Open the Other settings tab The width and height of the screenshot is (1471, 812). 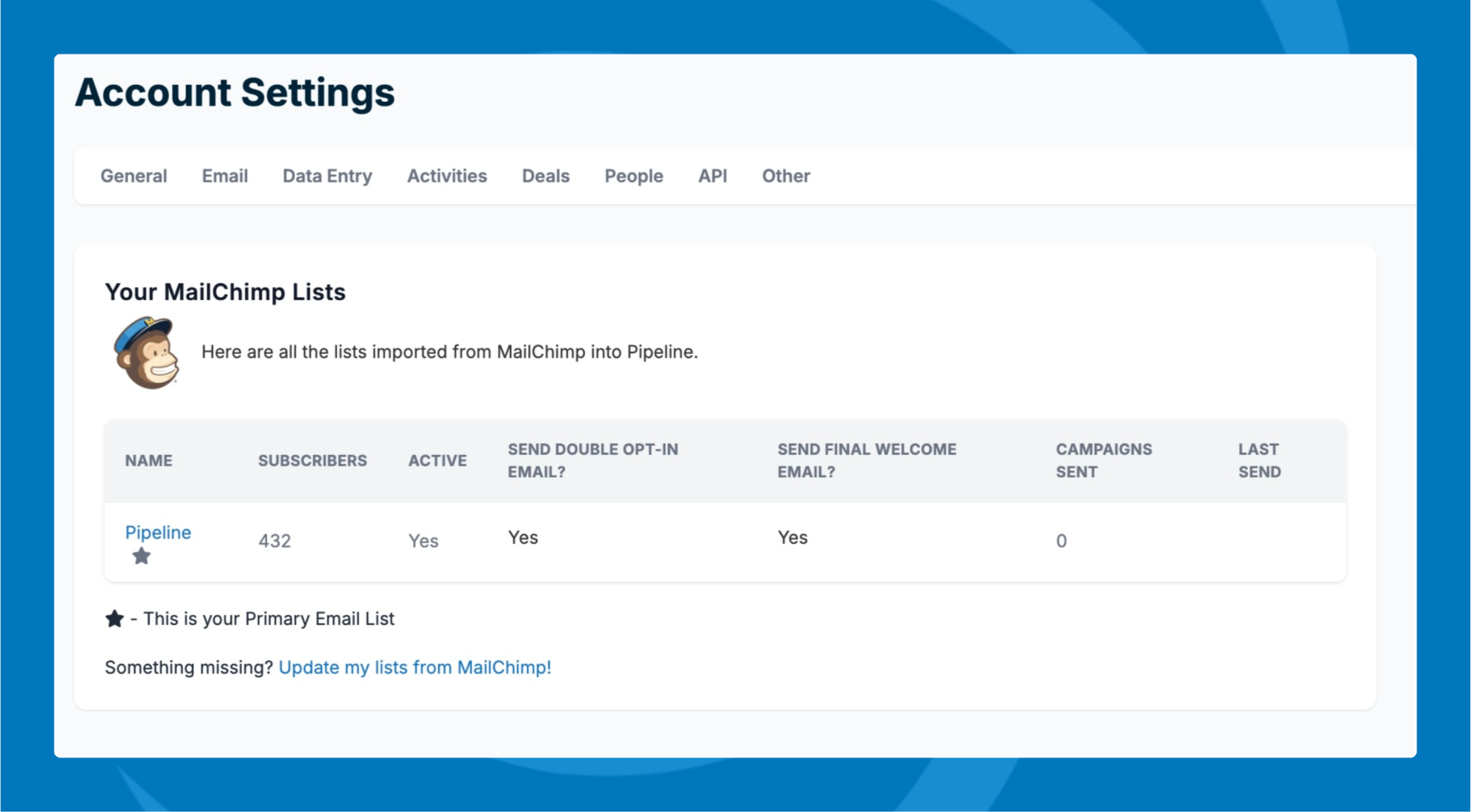click(x=785, y=176)
